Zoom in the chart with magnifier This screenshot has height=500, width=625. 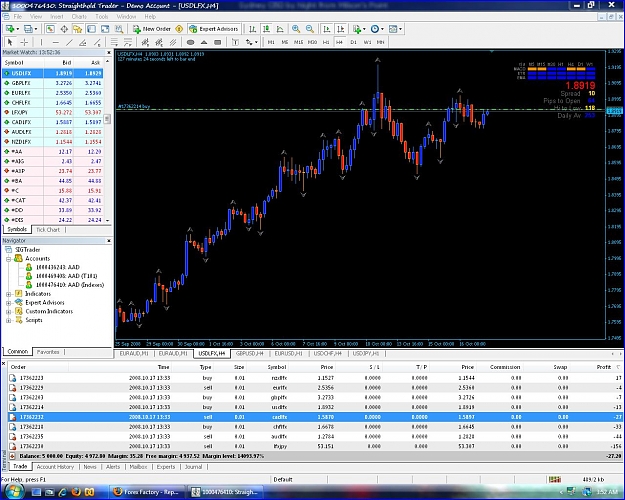(296, 29)
